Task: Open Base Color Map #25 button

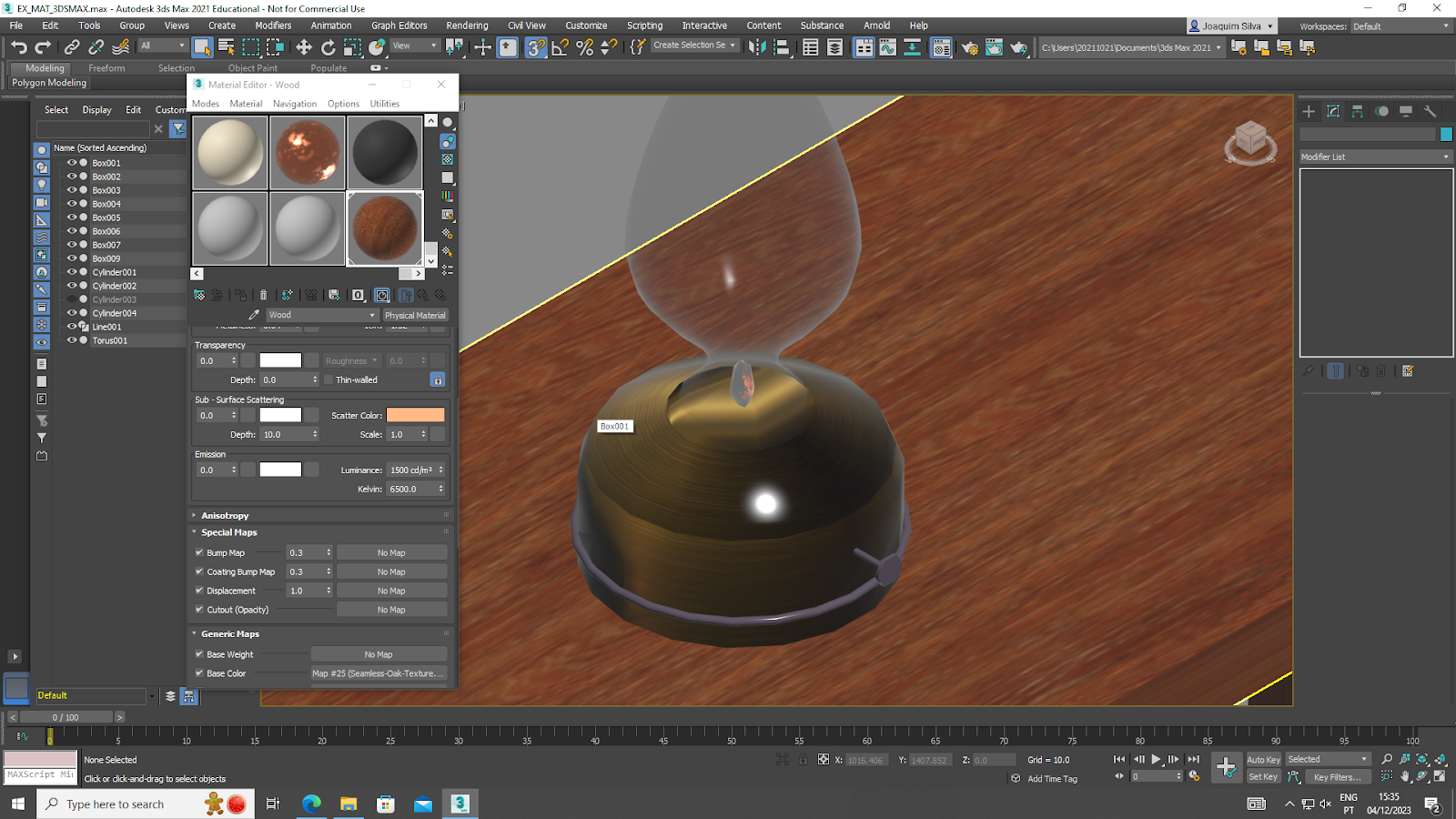Action: pyautogui.click(x=379, y=673)
